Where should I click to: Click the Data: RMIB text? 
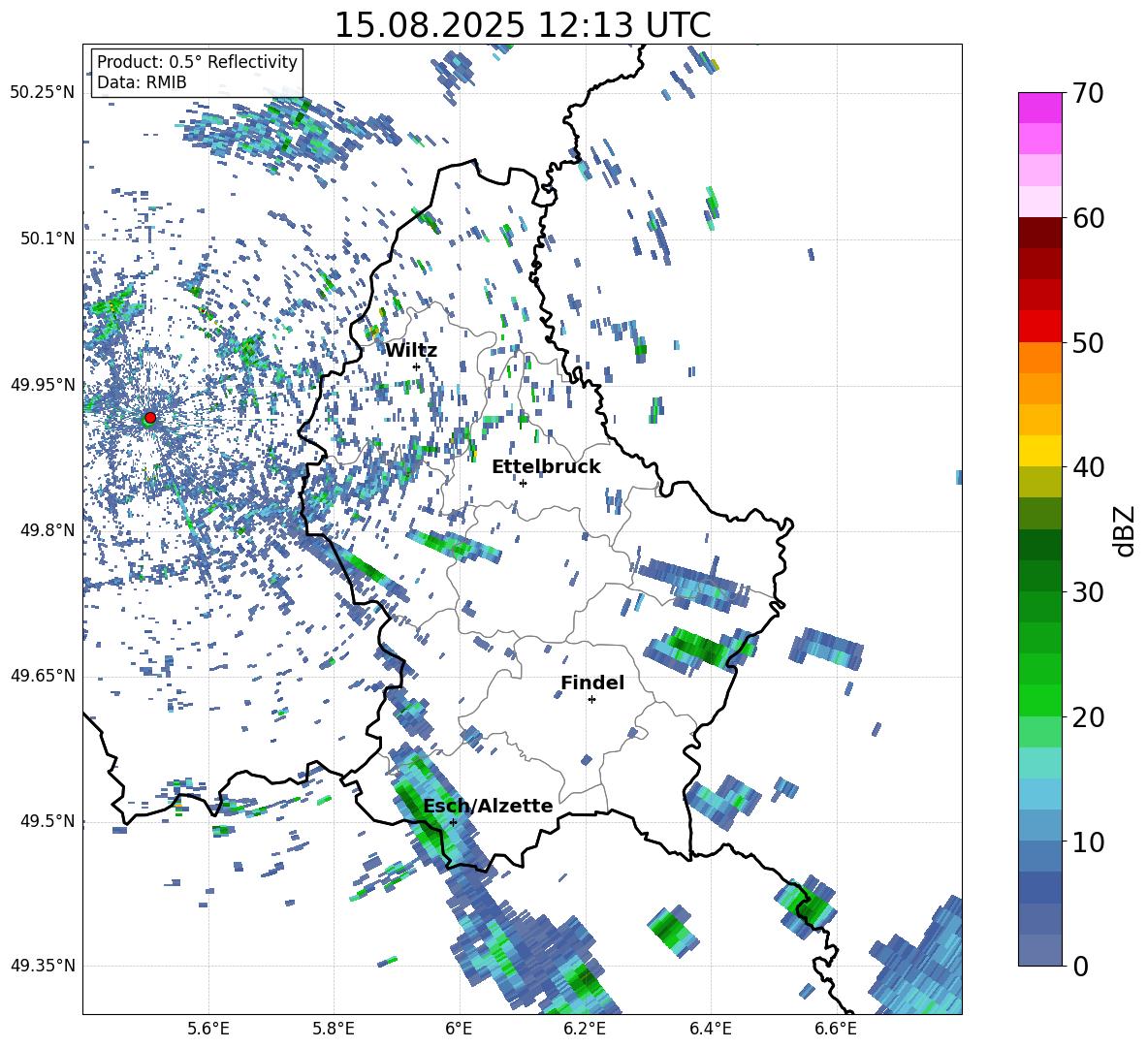(142, 82)
